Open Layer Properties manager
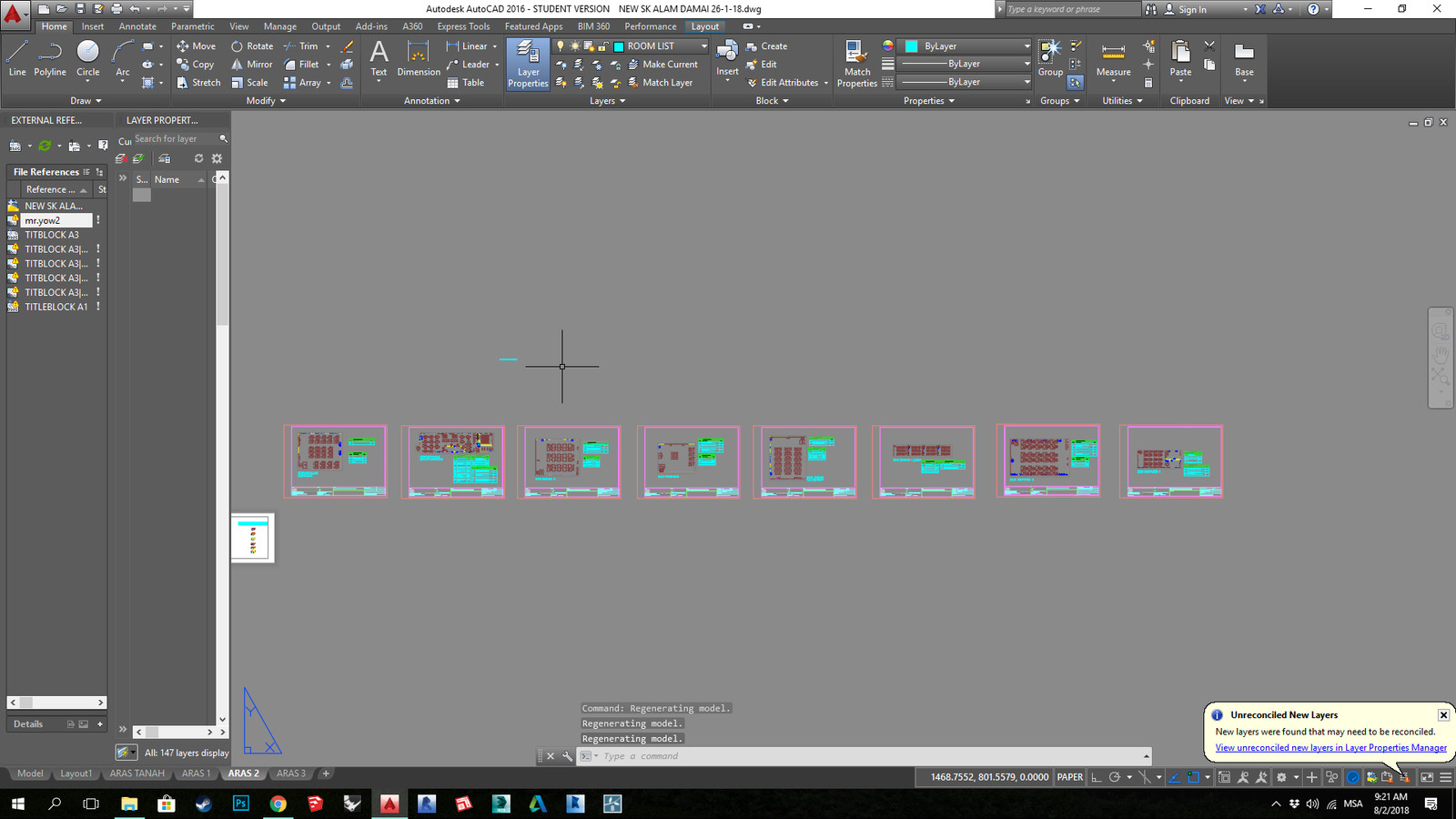The image size is (1456, 819). pyautogui.click(x=528, y=64)
